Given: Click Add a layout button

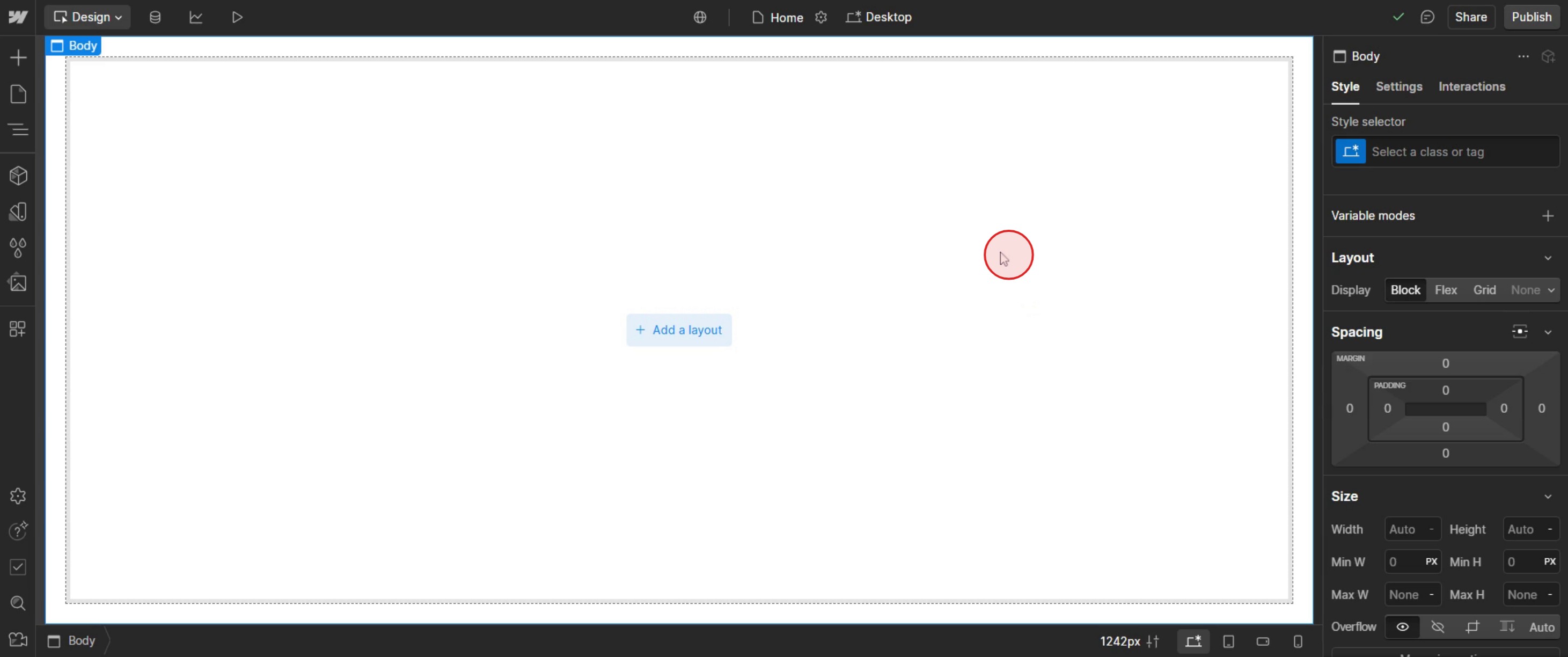Looking at the screenshot, I should (x=679, y=330).
